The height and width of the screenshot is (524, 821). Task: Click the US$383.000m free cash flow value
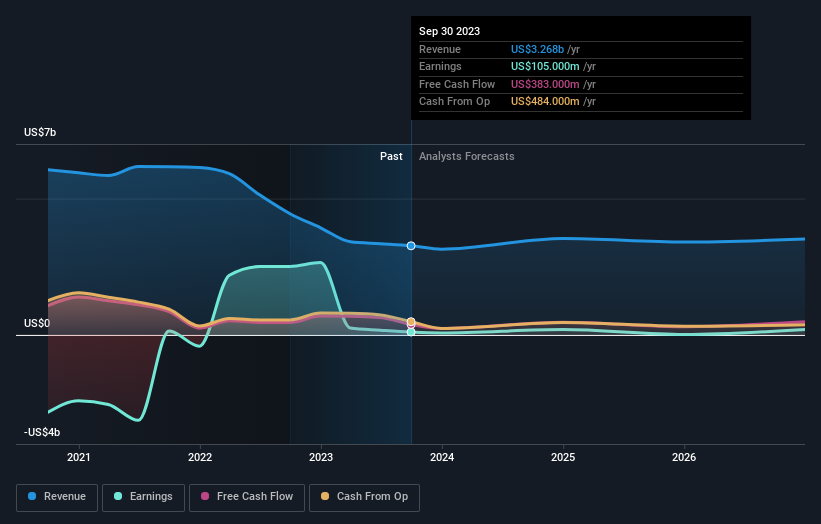(545, 84)
